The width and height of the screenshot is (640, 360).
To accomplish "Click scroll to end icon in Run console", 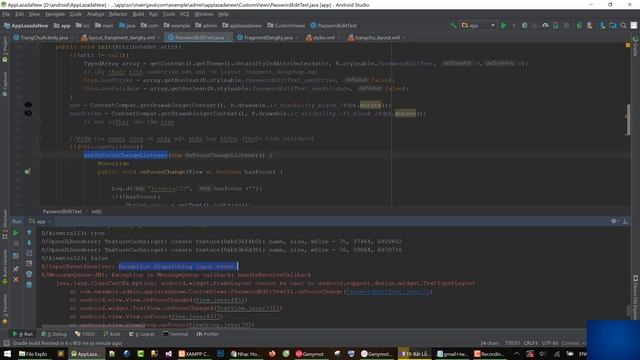I will tap(29, 264).
